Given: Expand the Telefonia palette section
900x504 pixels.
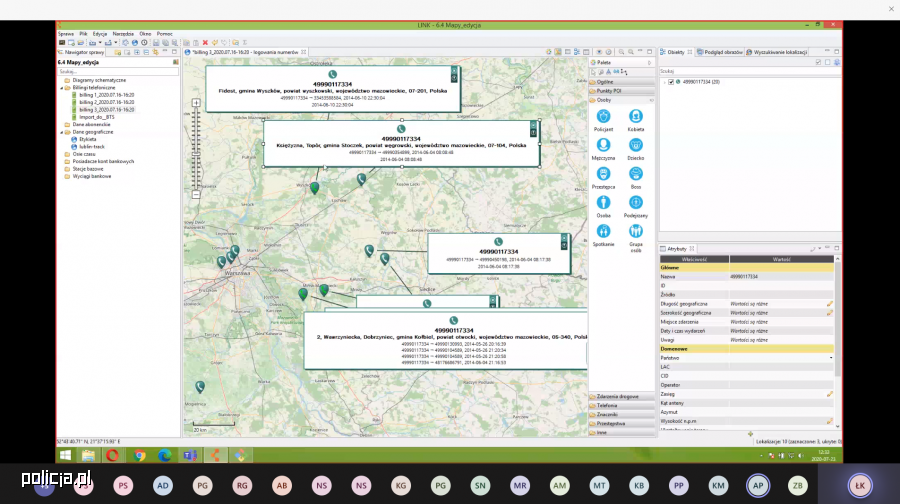Looking at the screenshot, I should pyautogui.click(x=608, y=406).
